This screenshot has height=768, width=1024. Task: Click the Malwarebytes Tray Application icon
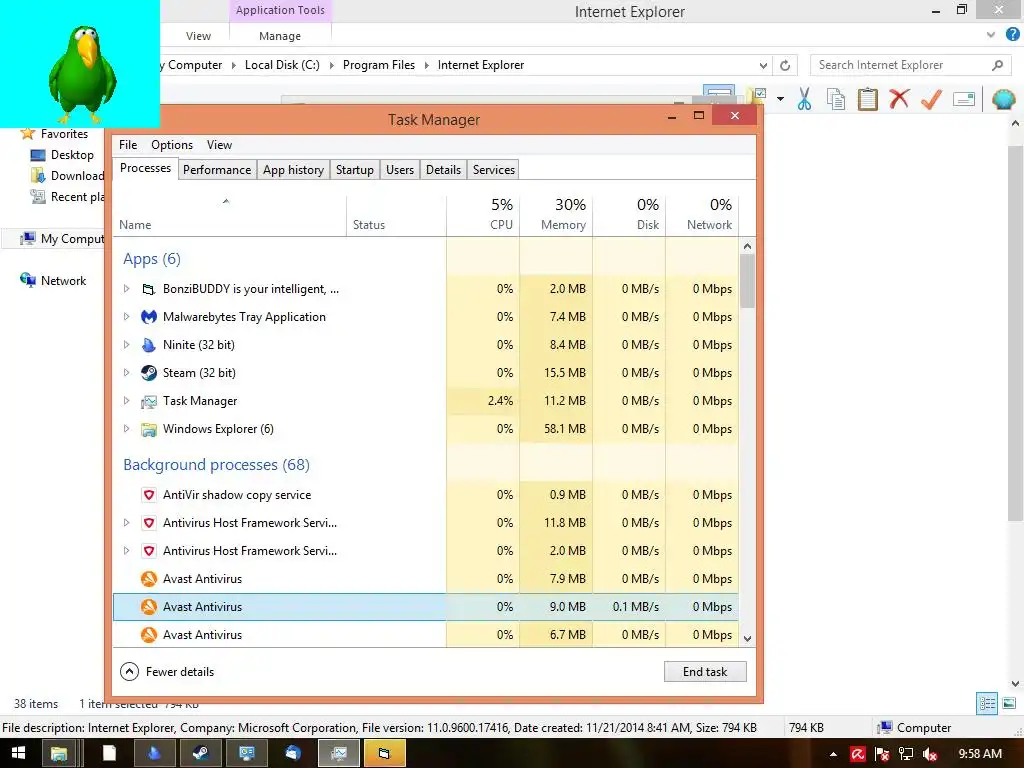point(149,317)
